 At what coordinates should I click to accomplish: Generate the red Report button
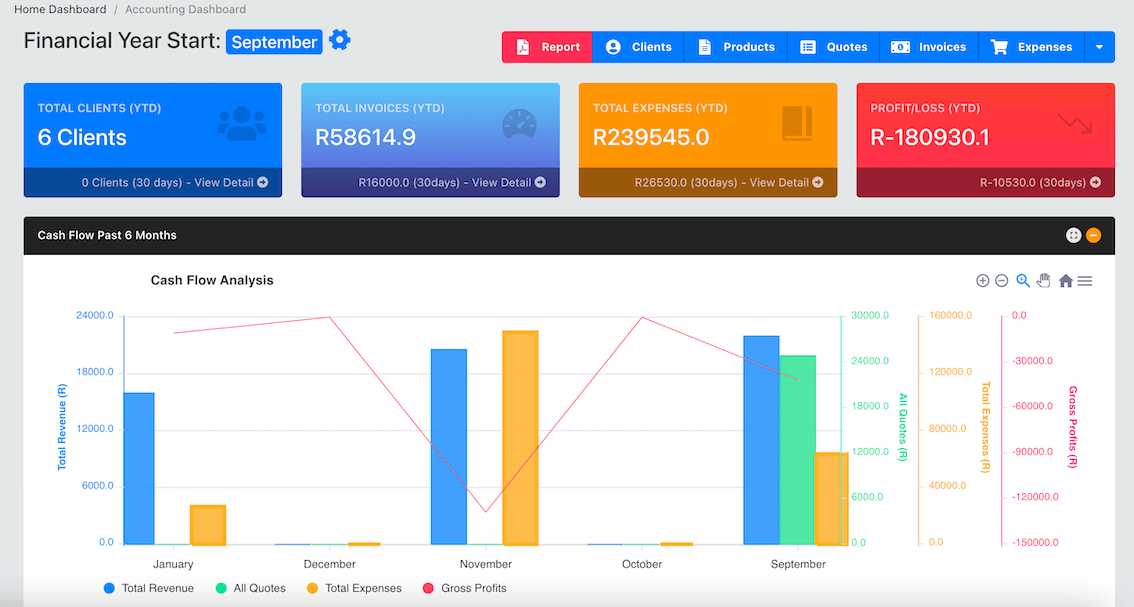click(547, 47)
